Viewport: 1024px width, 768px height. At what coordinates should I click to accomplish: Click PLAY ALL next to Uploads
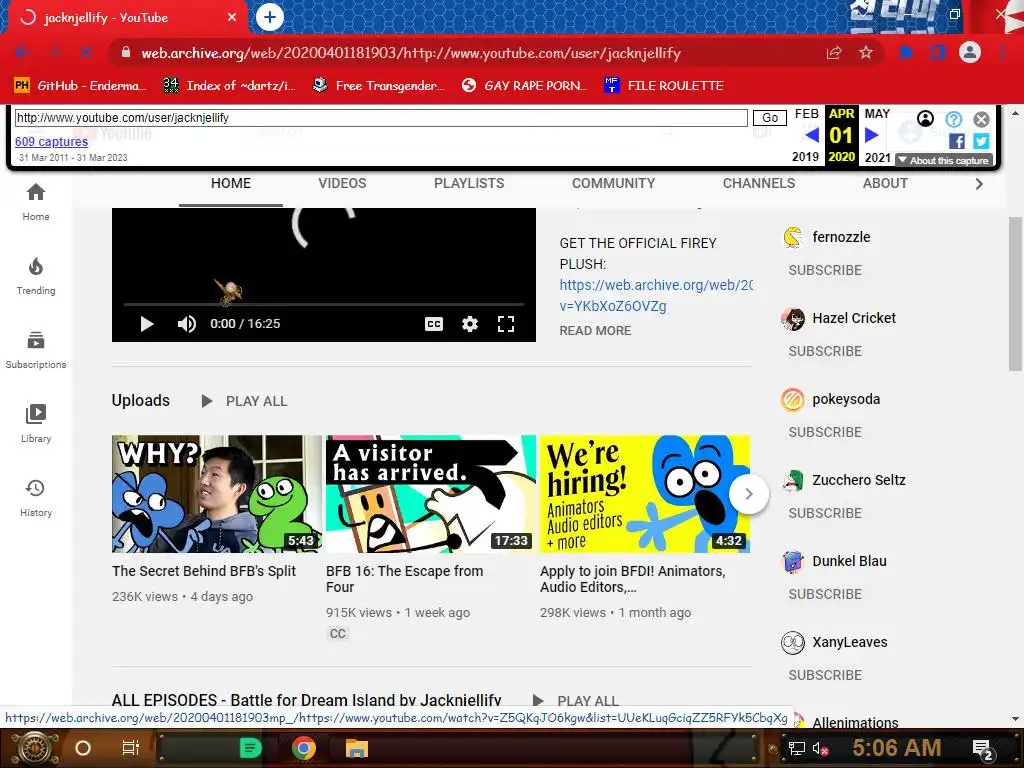point(244,401)
